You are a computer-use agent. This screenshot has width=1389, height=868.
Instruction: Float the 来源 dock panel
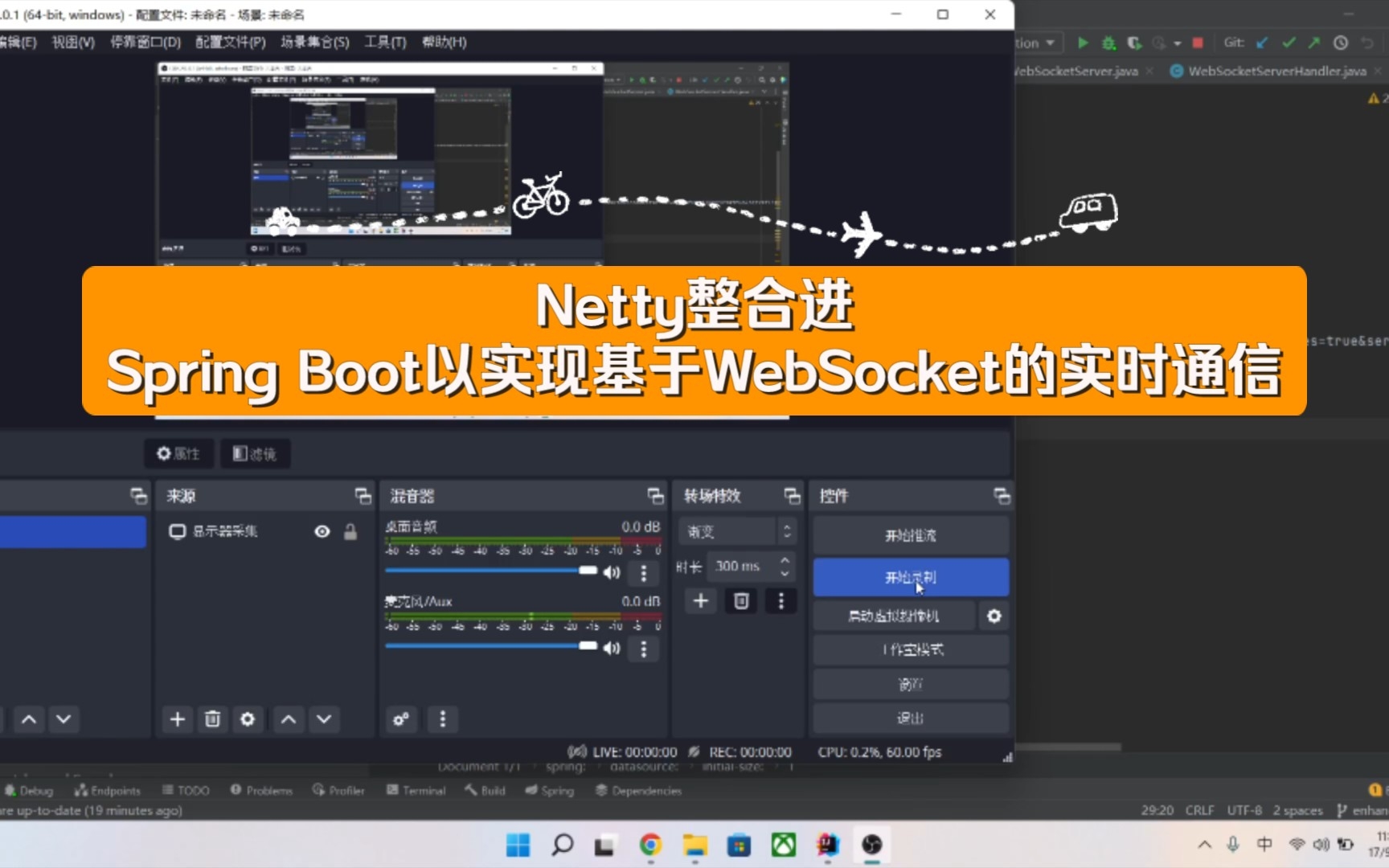pos(363,496)
